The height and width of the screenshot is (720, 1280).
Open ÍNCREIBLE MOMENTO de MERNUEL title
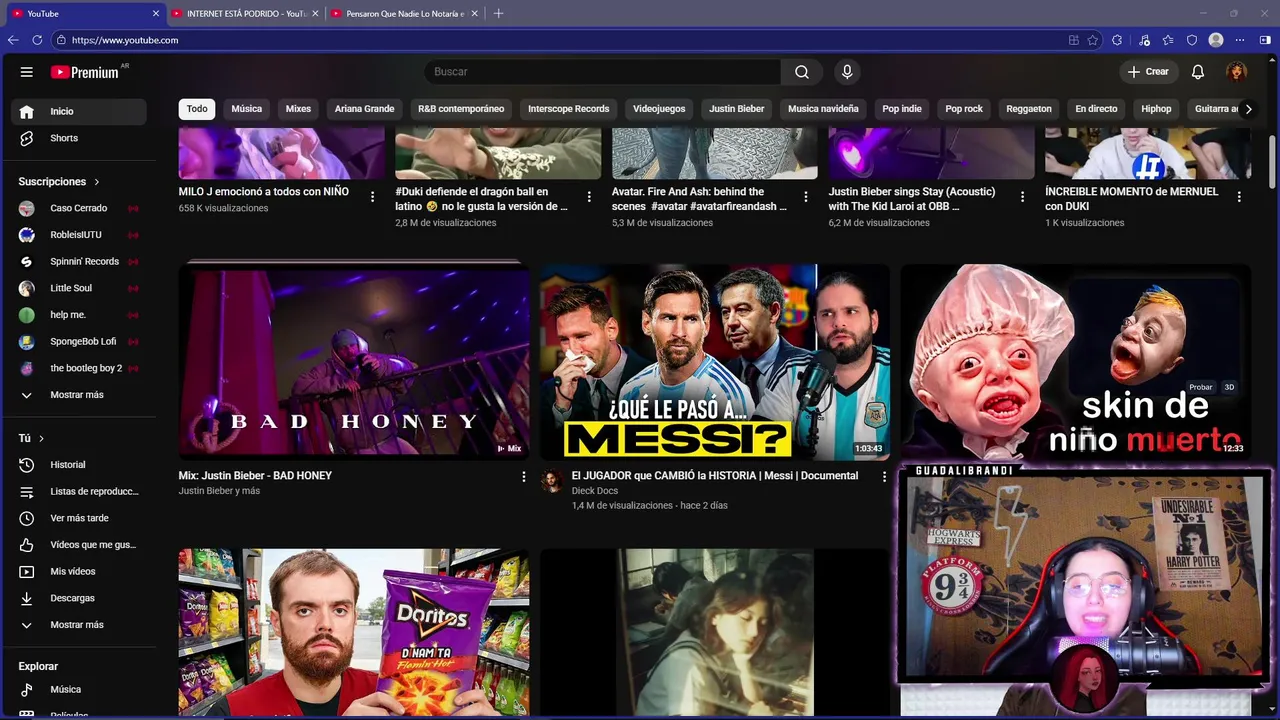coord(1132,199)
